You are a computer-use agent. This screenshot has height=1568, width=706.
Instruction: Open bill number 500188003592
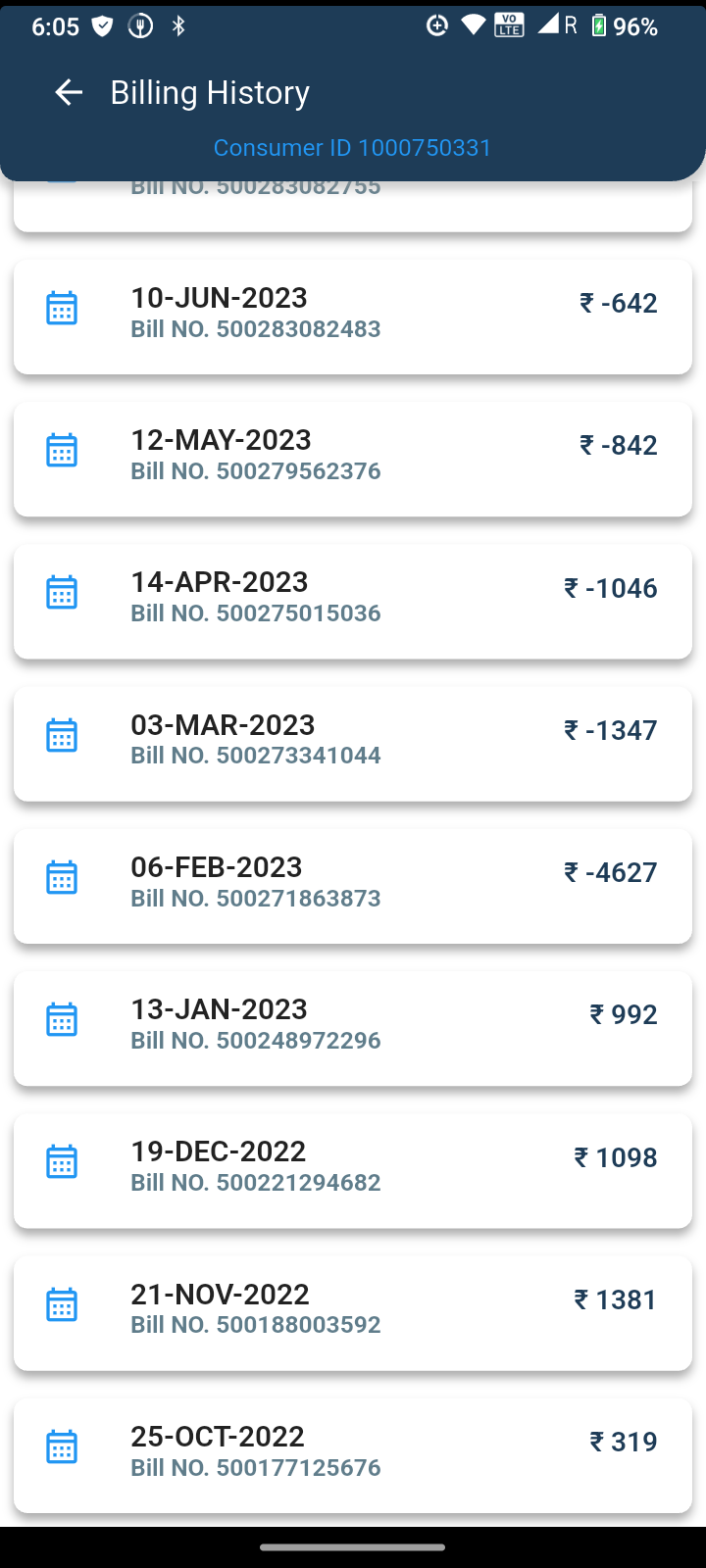[256, 1325]
